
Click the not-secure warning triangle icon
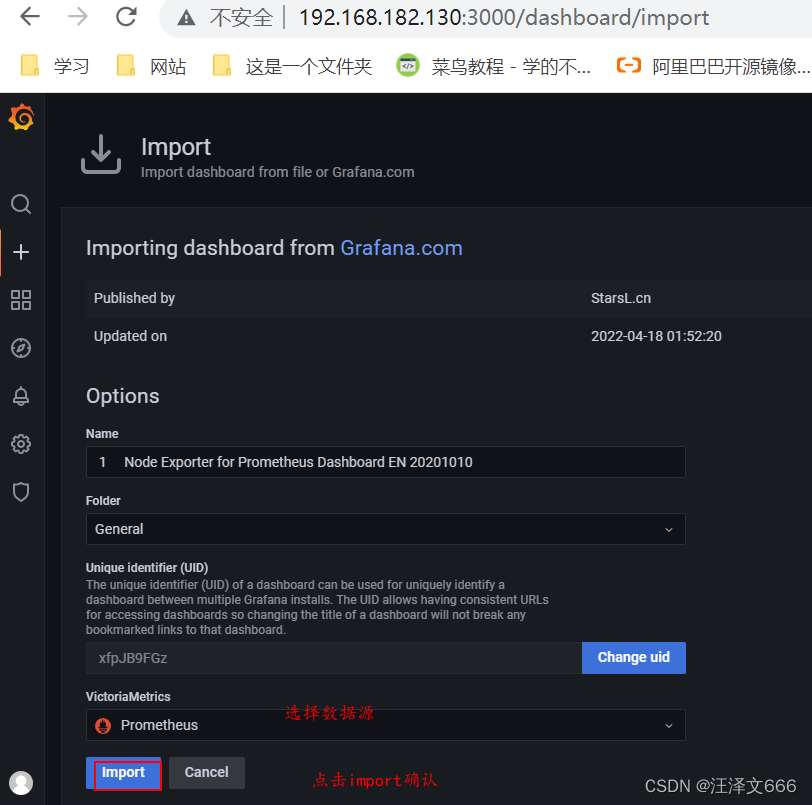point(186,19)
